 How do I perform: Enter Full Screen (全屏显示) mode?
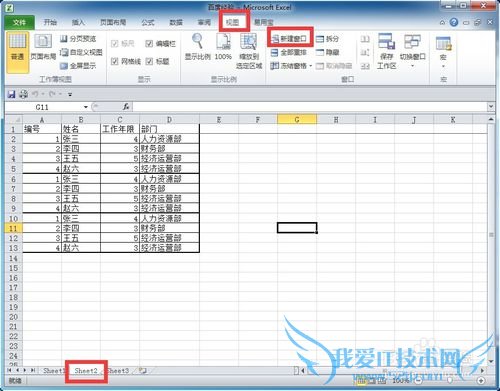(78, 66)
